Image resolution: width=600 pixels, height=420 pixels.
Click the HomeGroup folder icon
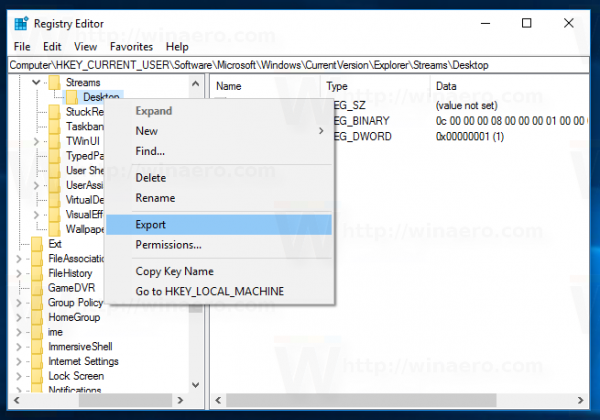[37, 316]
